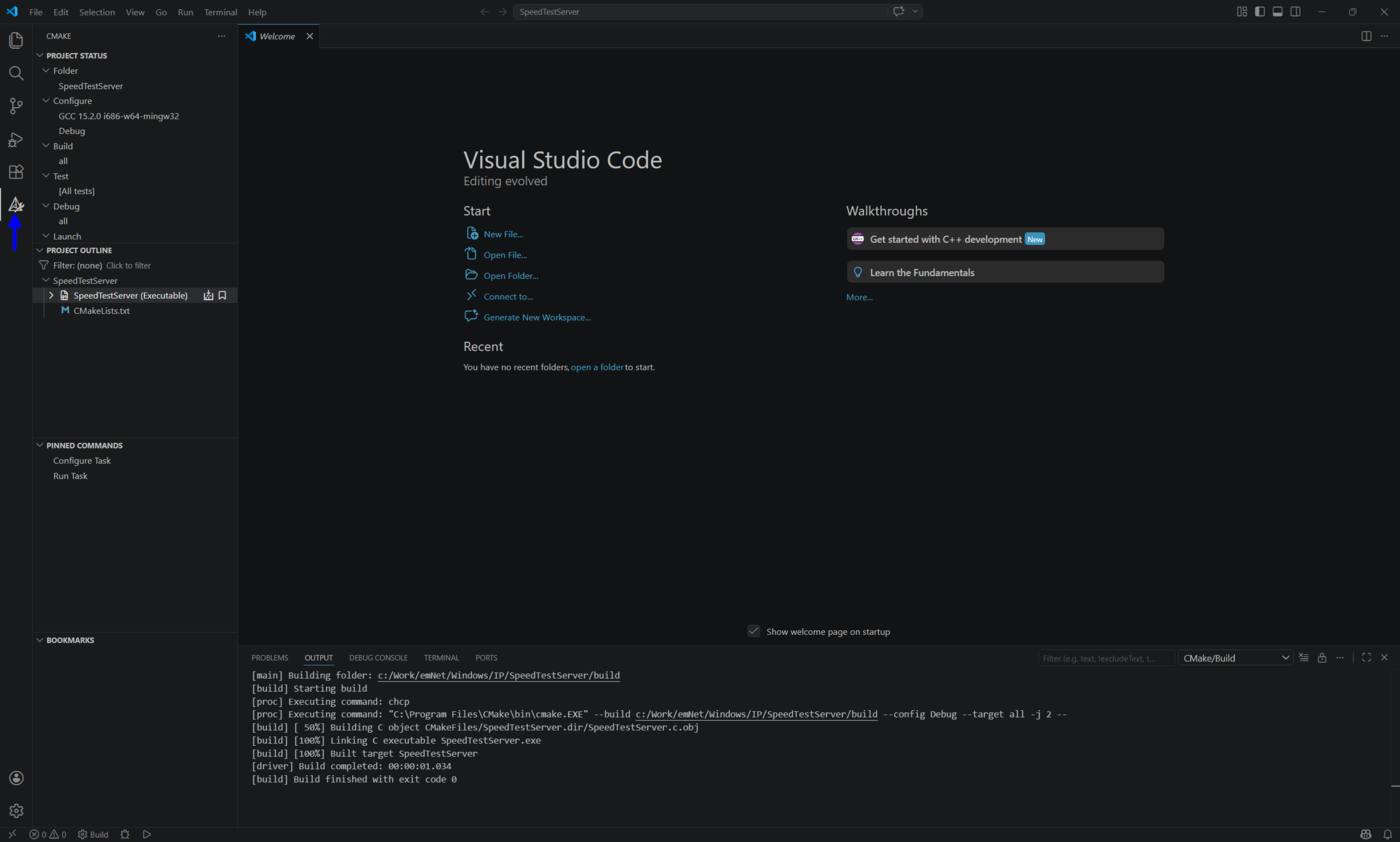
Task: Uncheck Show welcome page on startup
Action: pos(754,631)
